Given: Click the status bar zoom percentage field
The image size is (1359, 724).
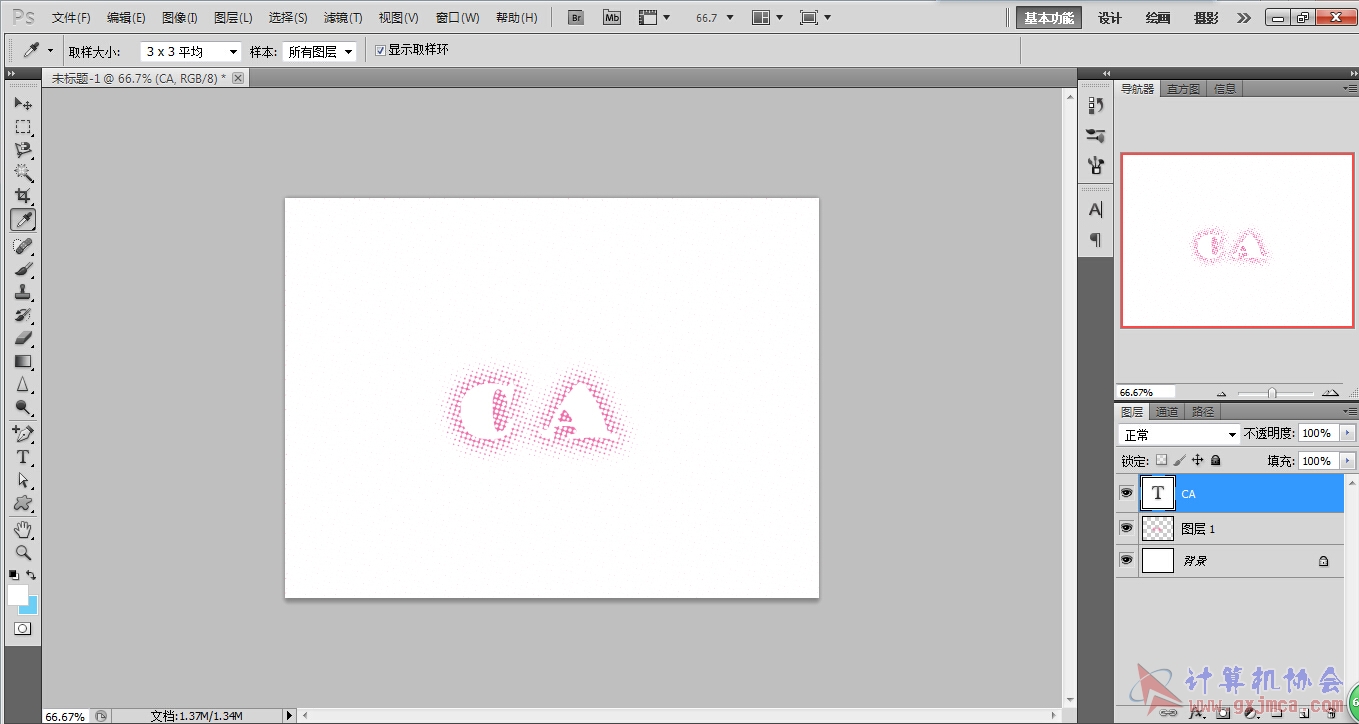Looking at the screenshot, I should 67,716.
